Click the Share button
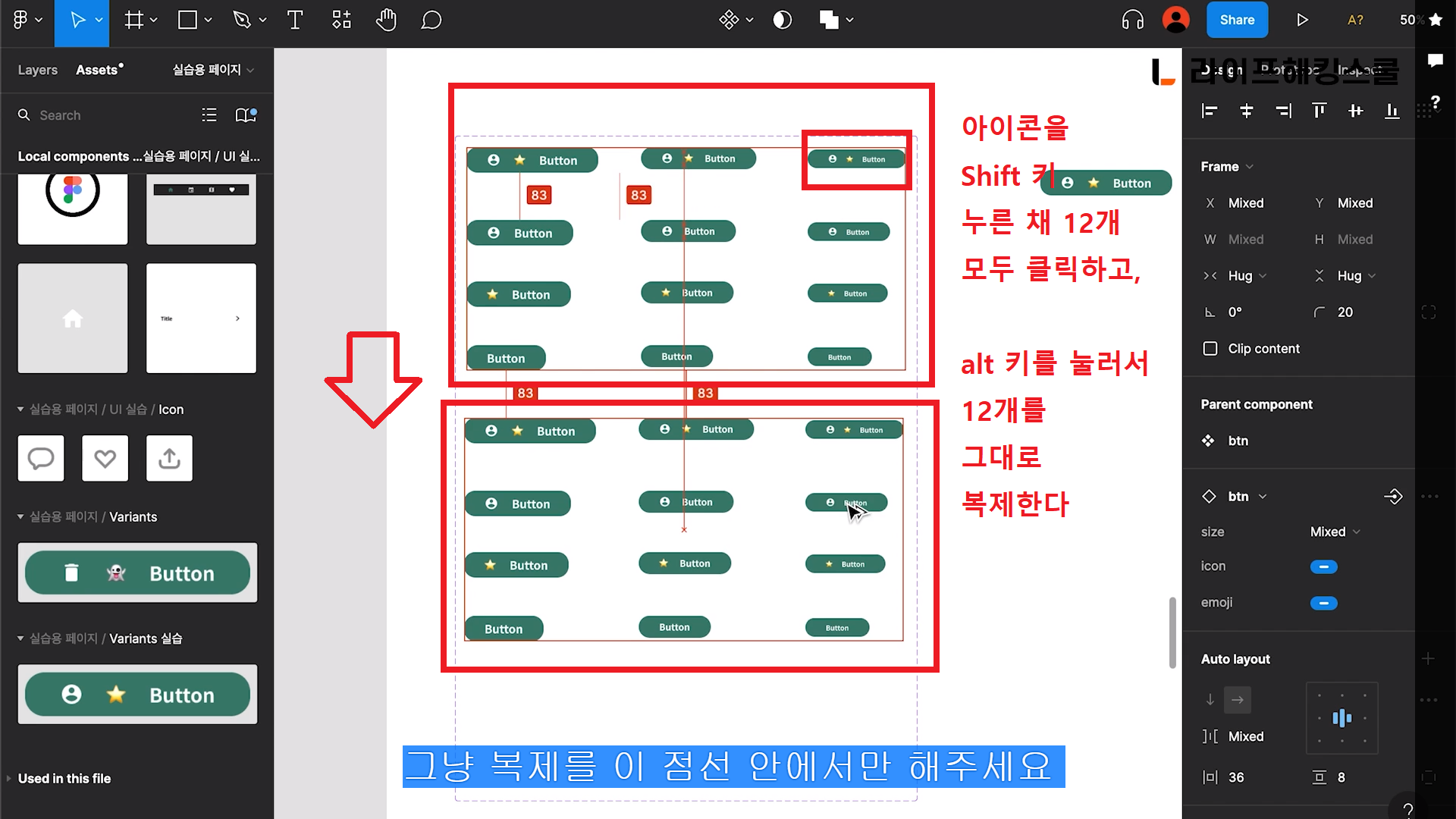 [1236, 20]
